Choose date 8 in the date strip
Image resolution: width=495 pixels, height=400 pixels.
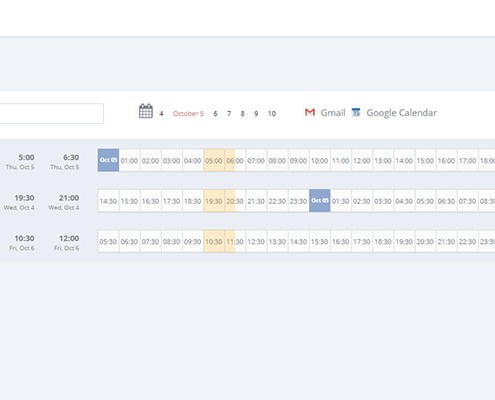(243, 114)
